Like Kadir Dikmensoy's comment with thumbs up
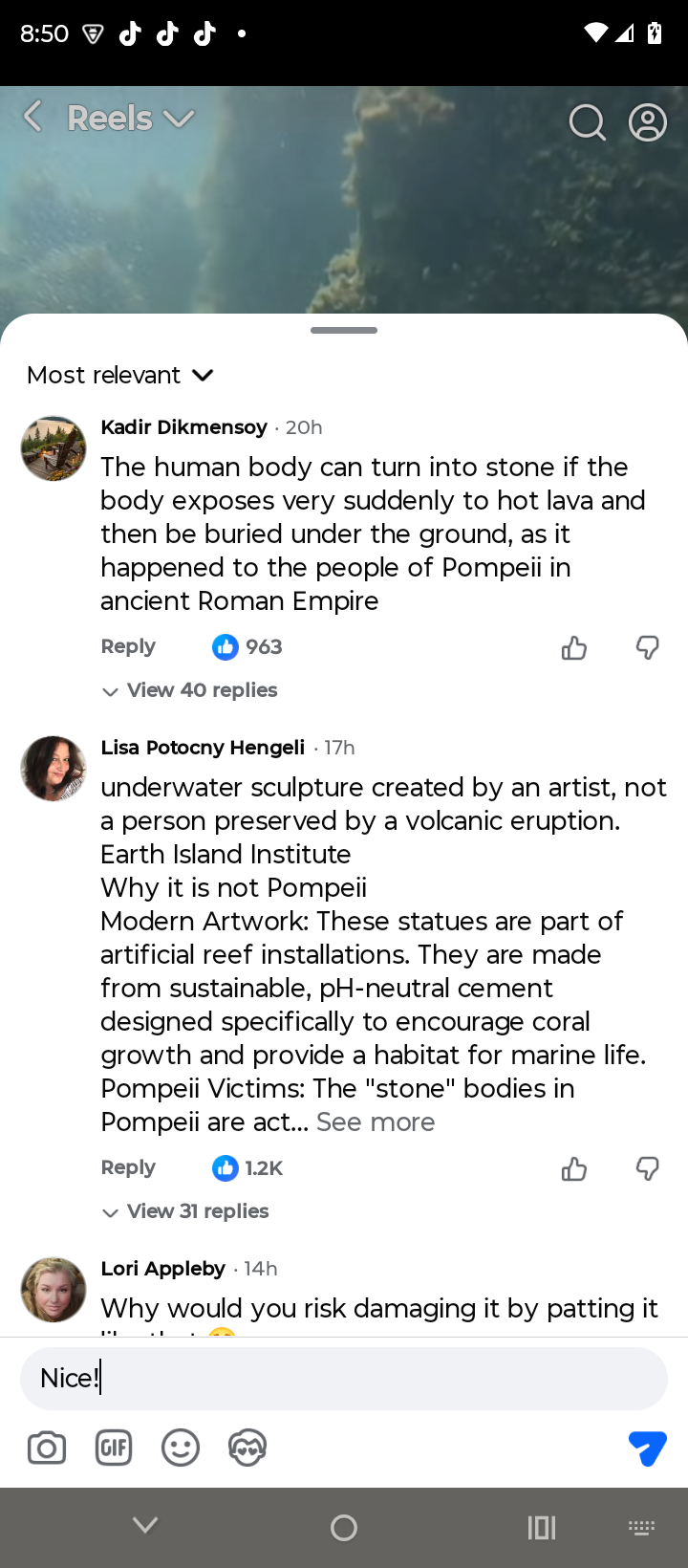 [x=574, y=648]
